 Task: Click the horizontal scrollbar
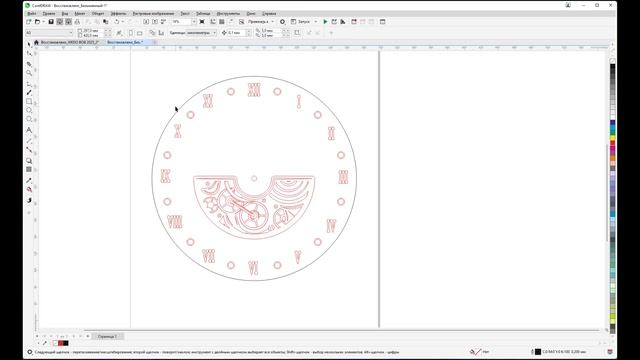[x=342, y=330]
